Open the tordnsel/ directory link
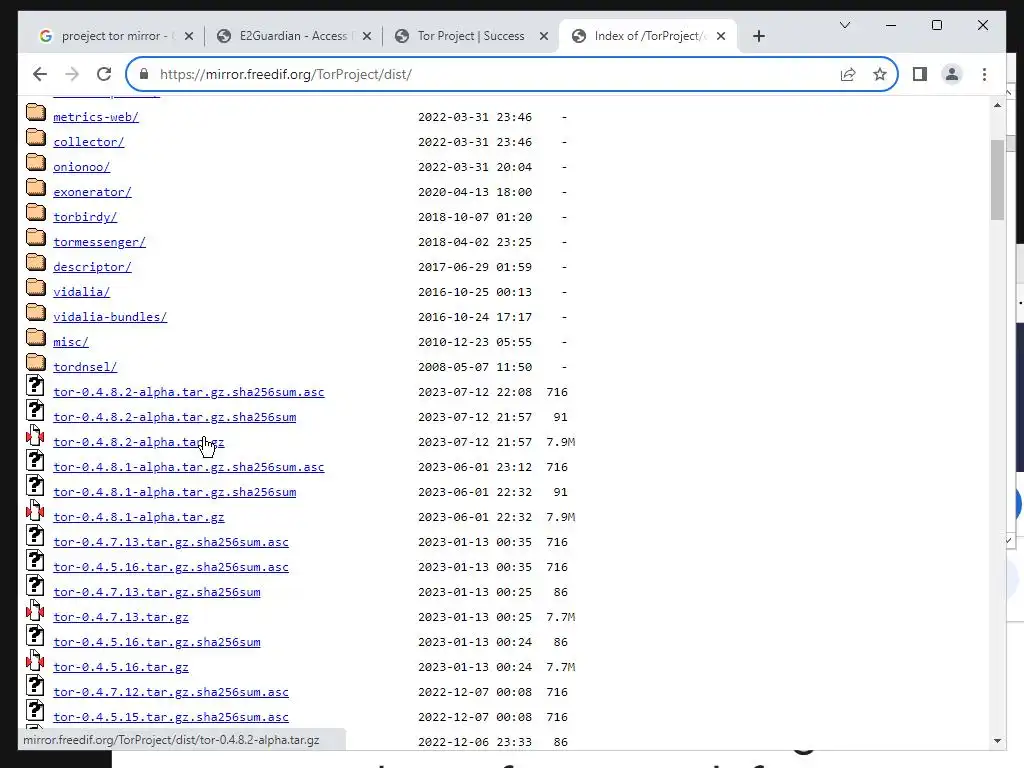Screen dimensions: 1024x768 (x=85, y=367)
